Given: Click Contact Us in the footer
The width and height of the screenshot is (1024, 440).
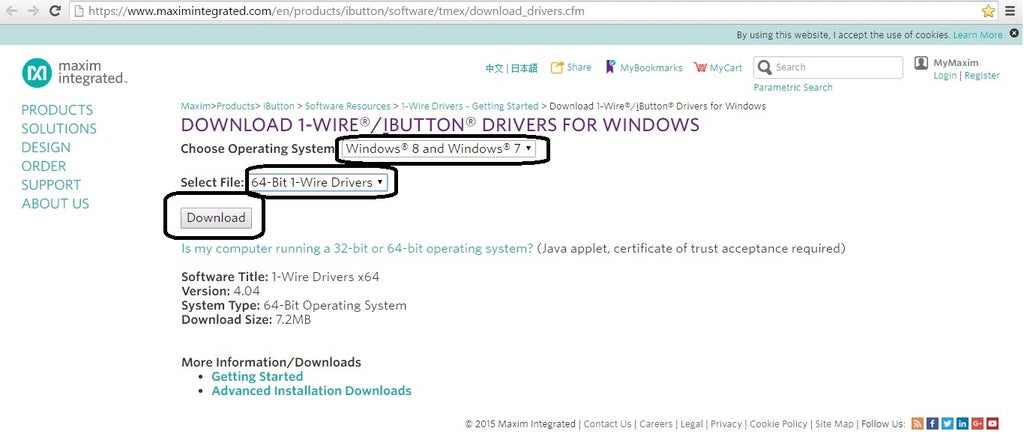Looking at the screenshot, I should [607, 424].
